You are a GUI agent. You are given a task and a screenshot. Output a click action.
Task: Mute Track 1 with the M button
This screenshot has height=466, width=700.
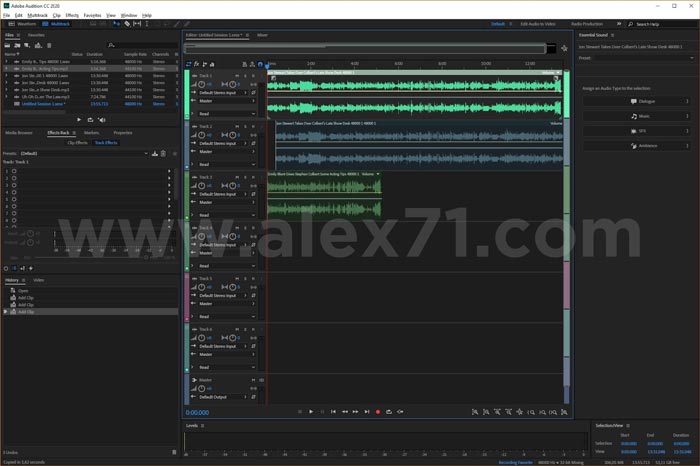[237, 76]
